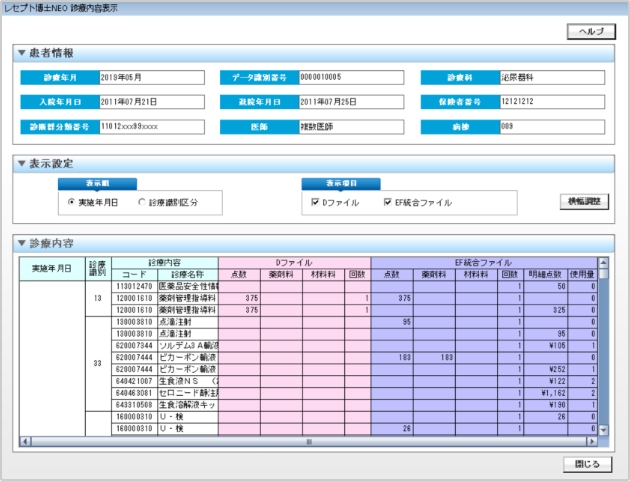
Task: Collapse the 患者情報 section triangle
Action: tap(22, 53)
